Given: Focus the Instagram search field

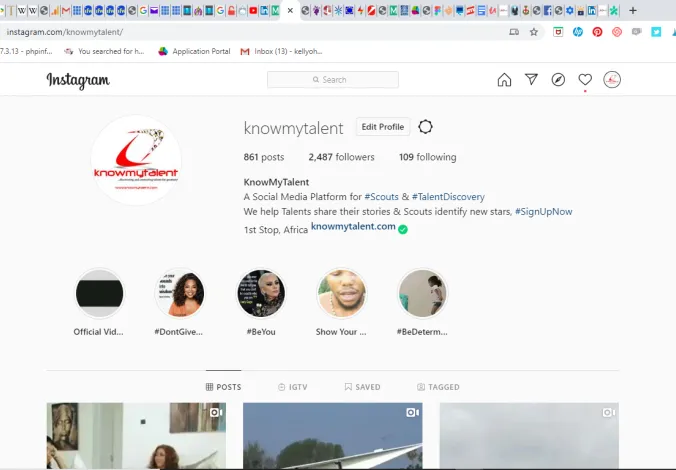Looking at the screenshot, I should pos(333,80).
